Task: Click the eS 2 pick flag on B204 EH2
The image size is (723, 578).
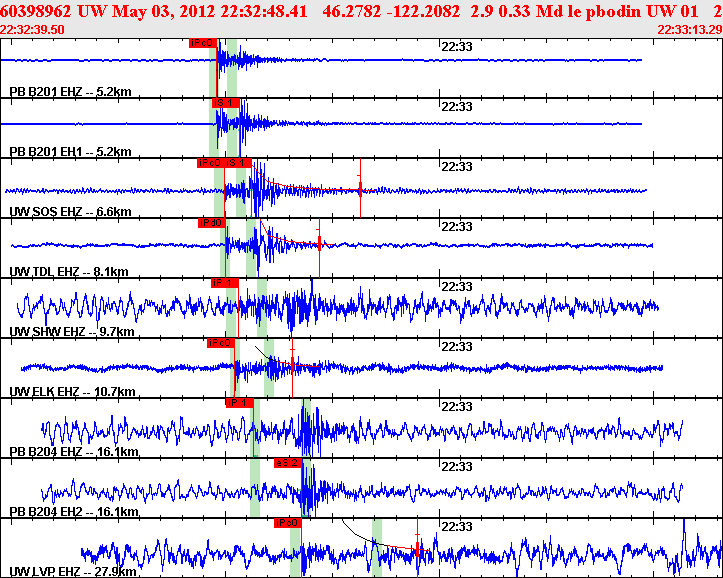Action: (288, 463)
